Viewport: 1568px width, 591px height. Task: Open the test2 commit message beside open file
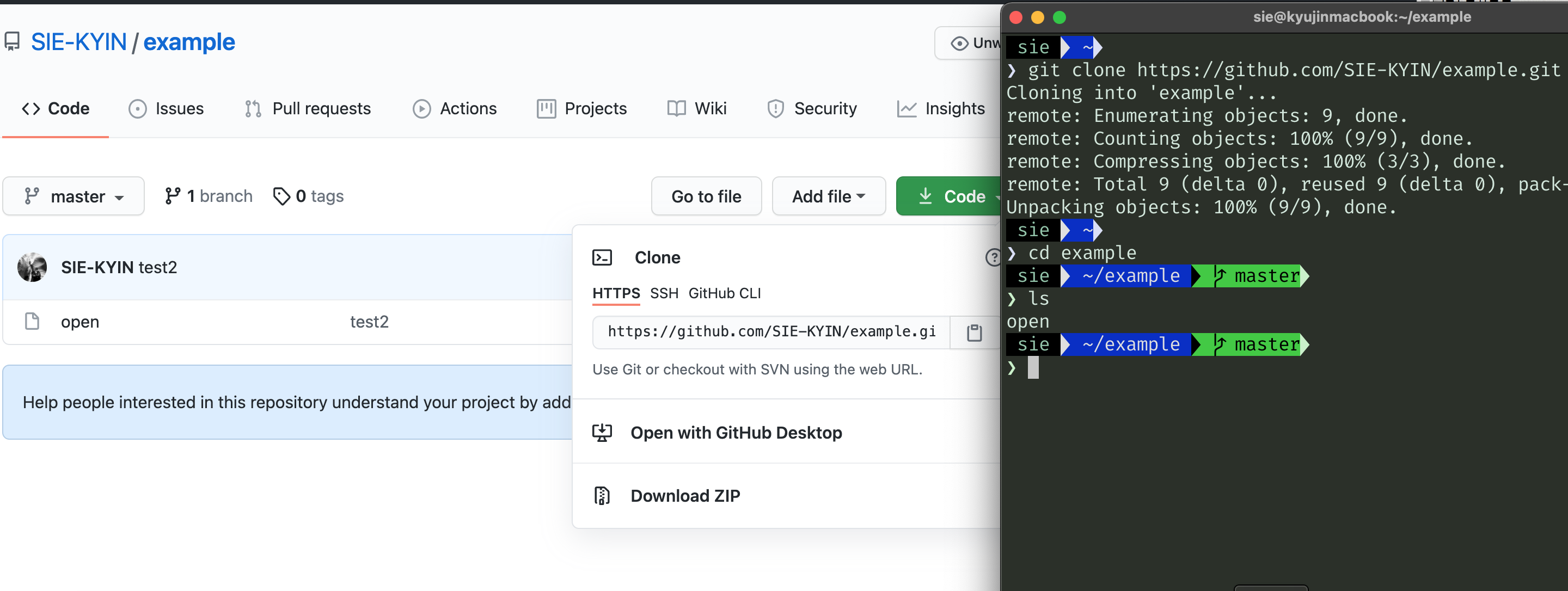[x=369, y=322]
